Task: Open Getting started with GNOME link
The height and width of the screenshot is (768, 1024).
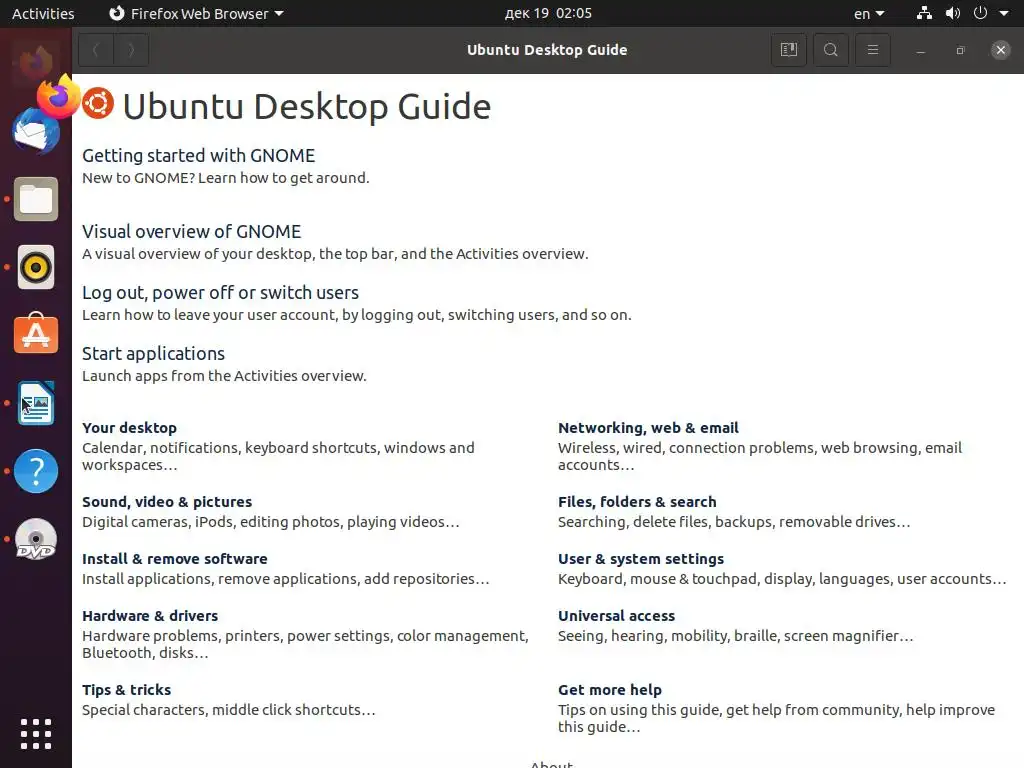Action: pyautogui.click(x=199, y=155)
